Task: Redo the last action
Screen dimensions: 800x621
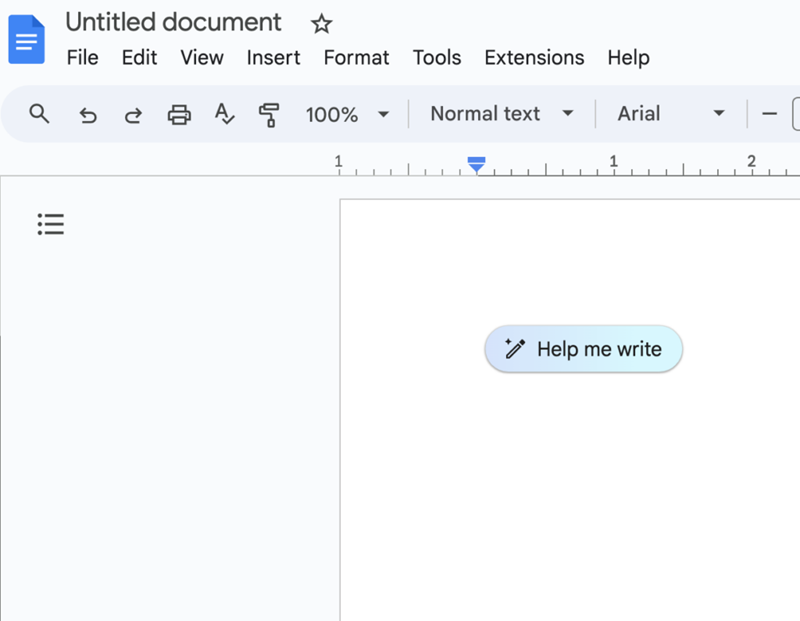Action: [132, 114]
